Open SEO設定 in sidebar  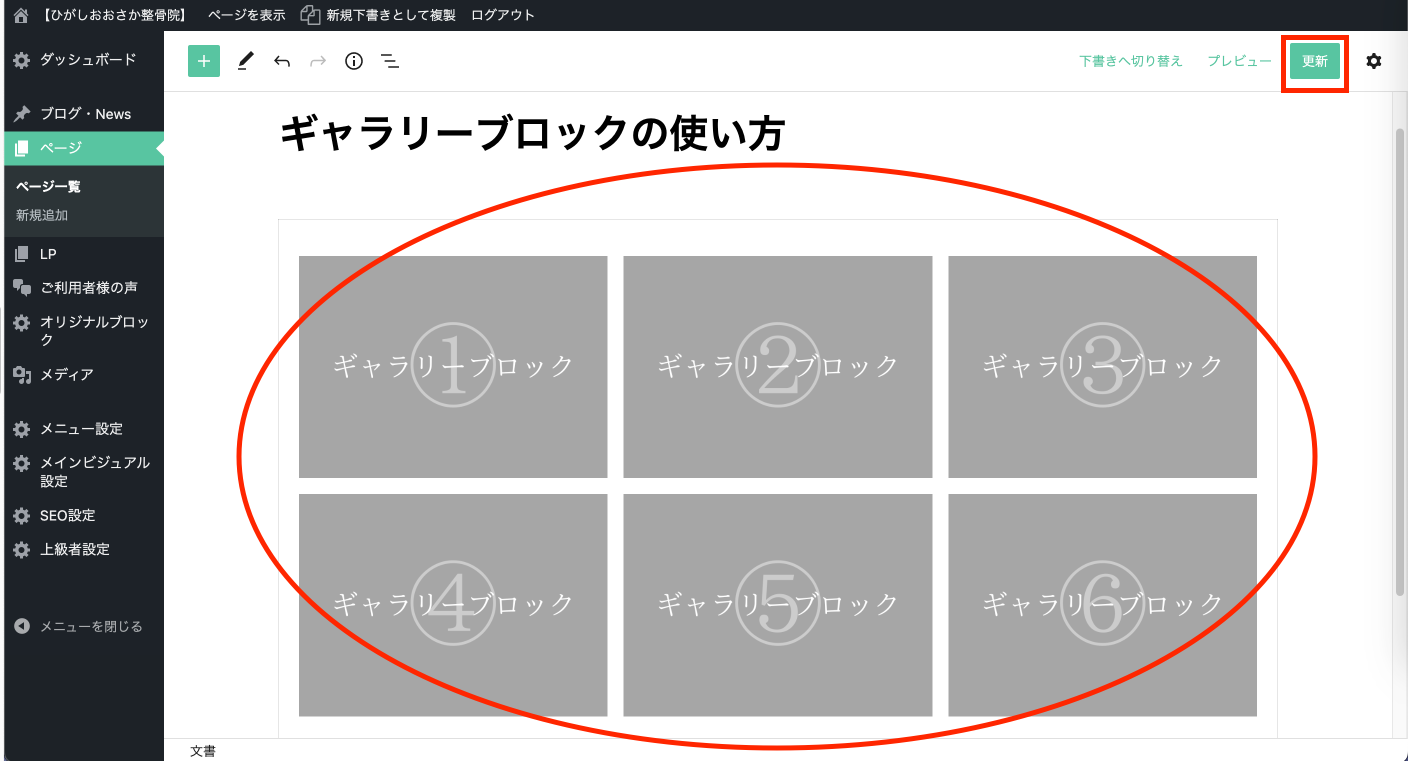(x=67, y=515)
